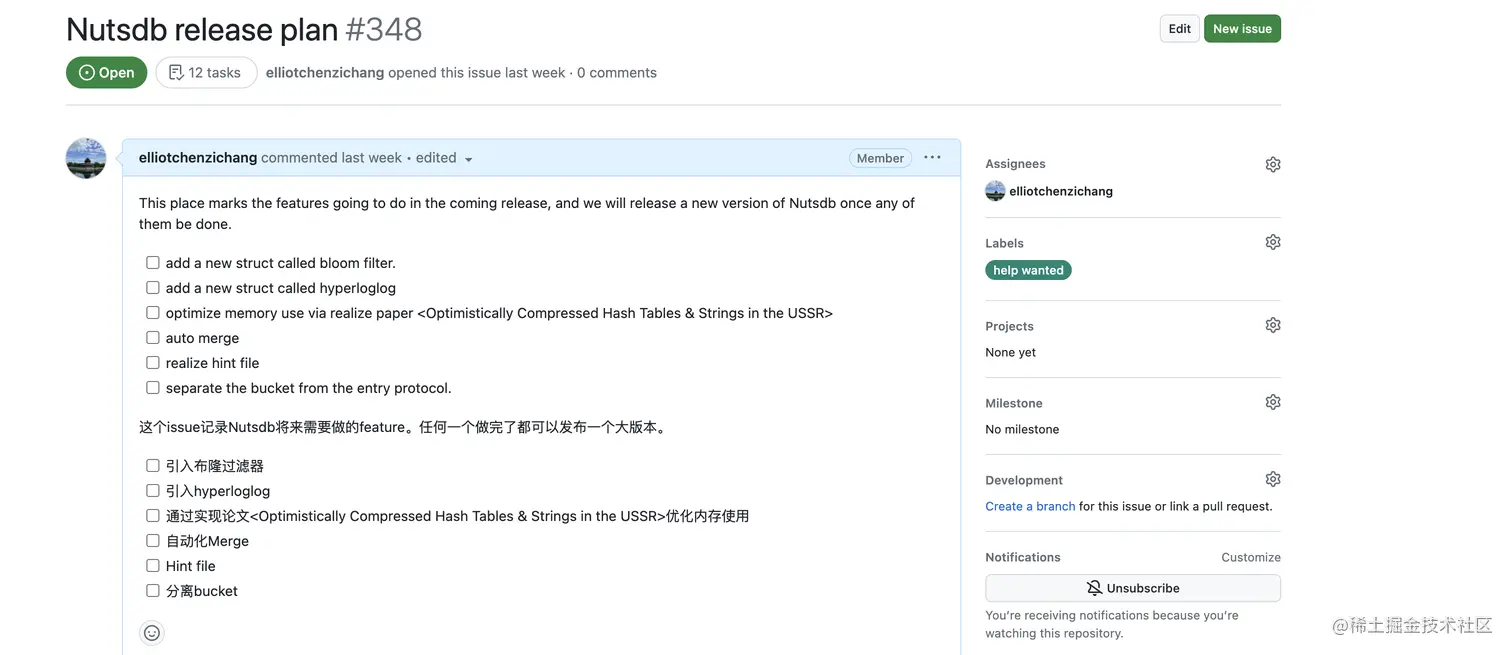The height and width of the screenshot is (655, 1512).
Task: Click the 'help wanted' label
Action: pos(1028,270)
